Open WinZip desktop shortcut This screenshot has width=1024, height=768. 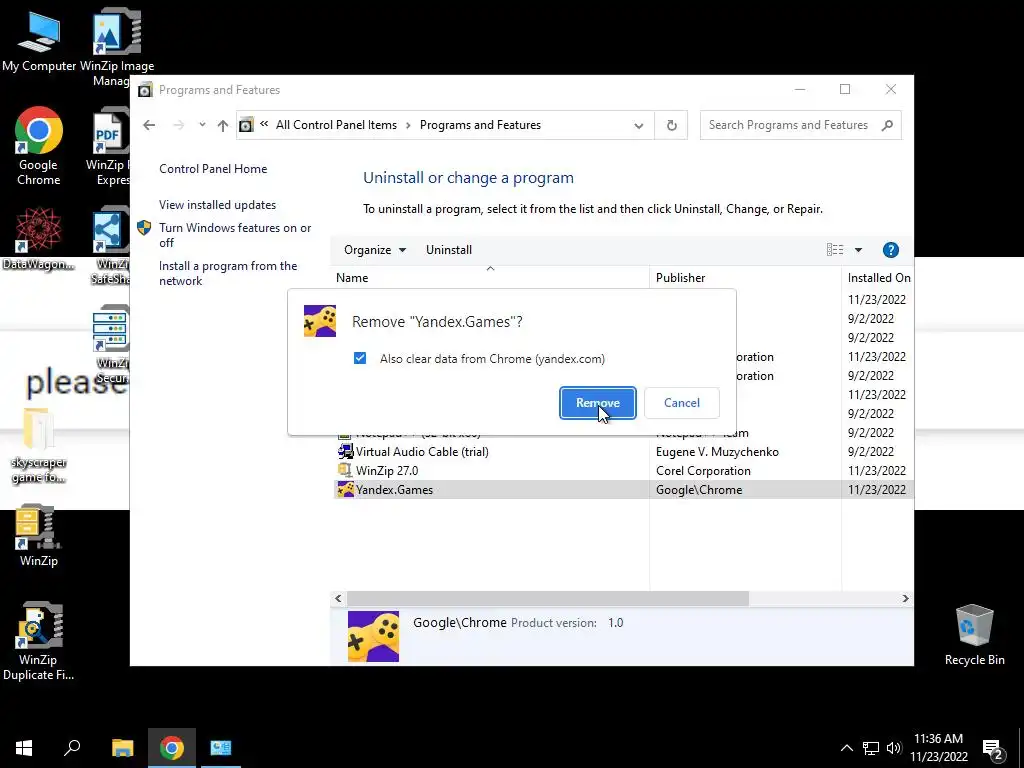point(39,535)
